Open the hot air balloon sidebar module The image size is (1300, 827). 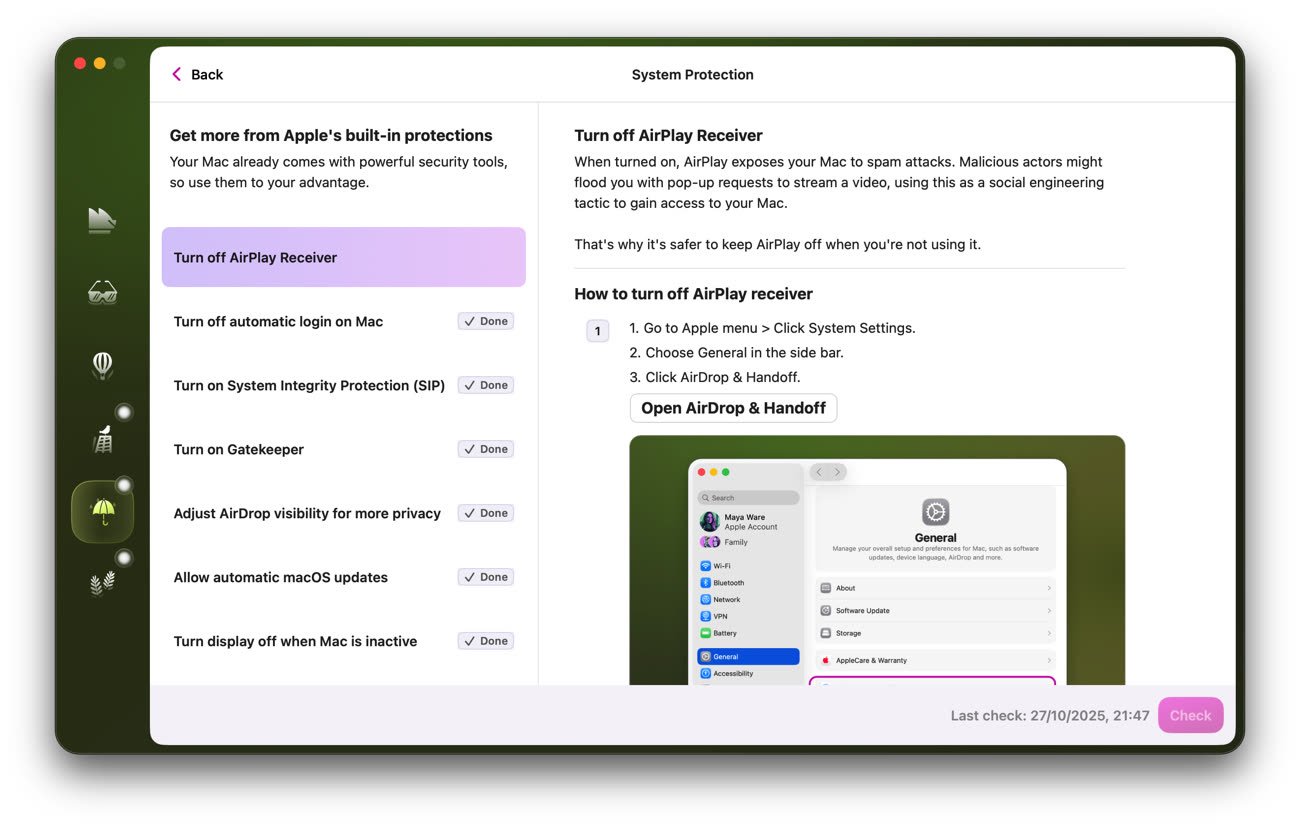(102, 366)
